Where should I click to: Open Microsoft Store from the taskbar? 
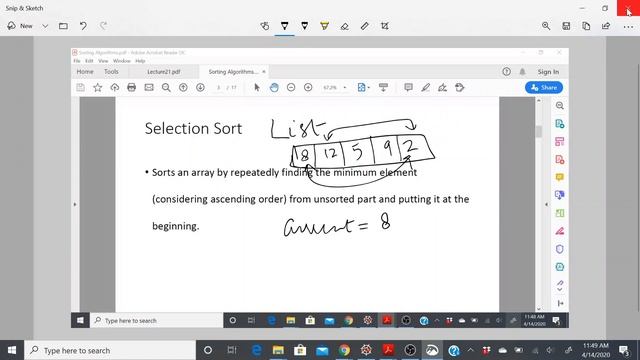300,350
